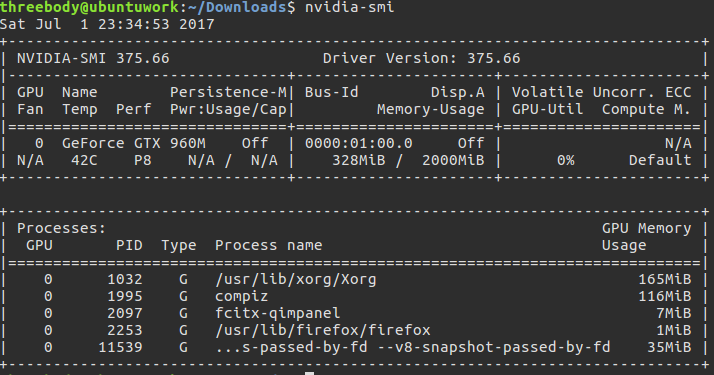This screenshot has width=714, height=375.
Task: Click the nvidia-smi command text
Action: tap(349, 7)
